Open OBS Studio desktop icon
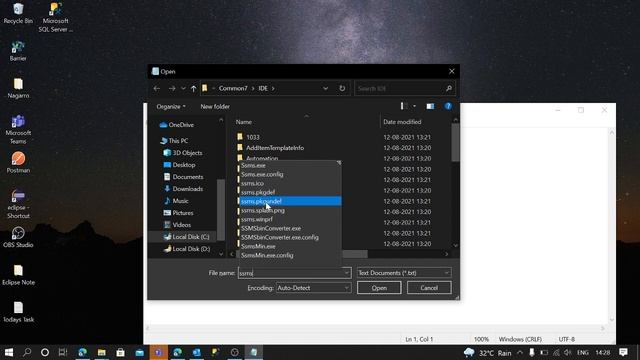640x360 pixels. coord(18,238)
